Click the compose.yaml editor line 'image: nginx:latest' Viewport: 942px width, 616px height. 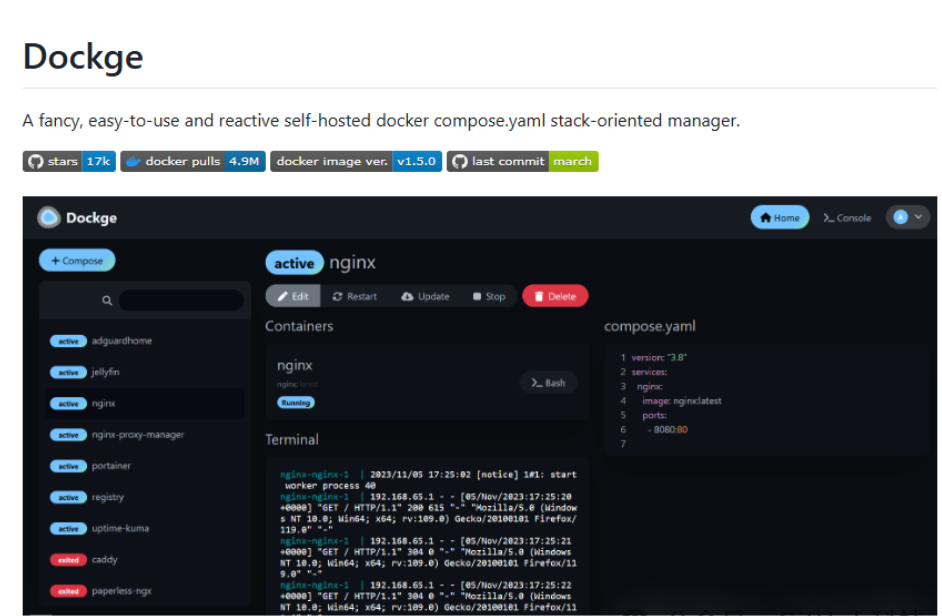click(681, 401)
